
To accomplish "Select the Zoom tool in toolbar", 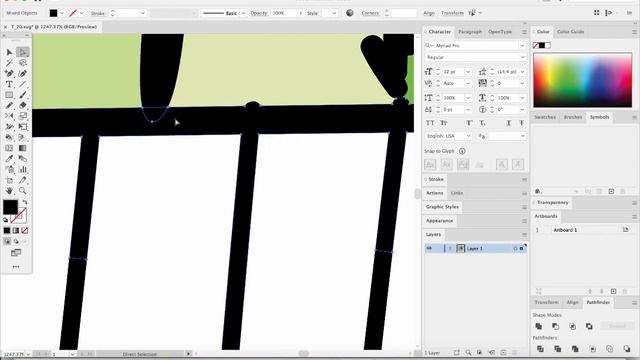I will 22,191.
